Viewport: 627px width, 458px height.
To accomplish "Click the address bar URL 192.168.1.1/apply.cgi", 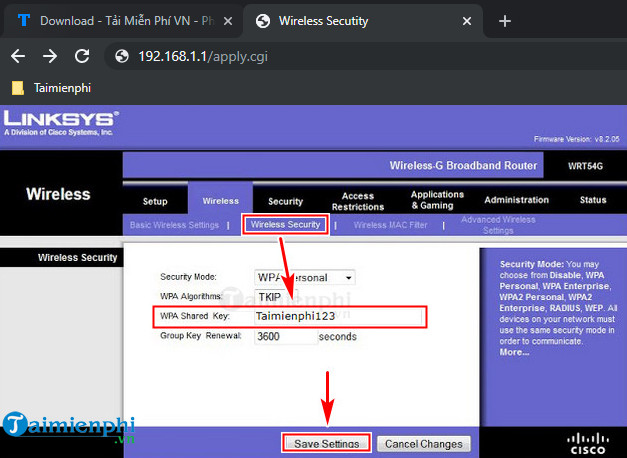I will [203, 56].
